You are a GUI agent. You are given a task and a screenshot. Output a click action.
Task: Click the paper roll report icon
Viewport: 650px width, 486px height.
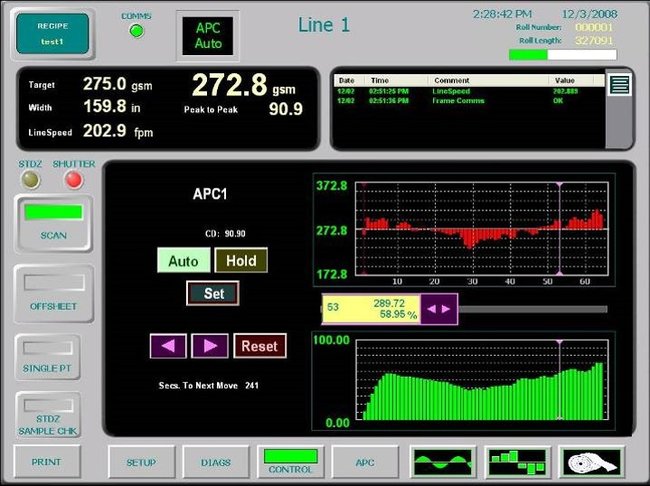coord(590,462)
